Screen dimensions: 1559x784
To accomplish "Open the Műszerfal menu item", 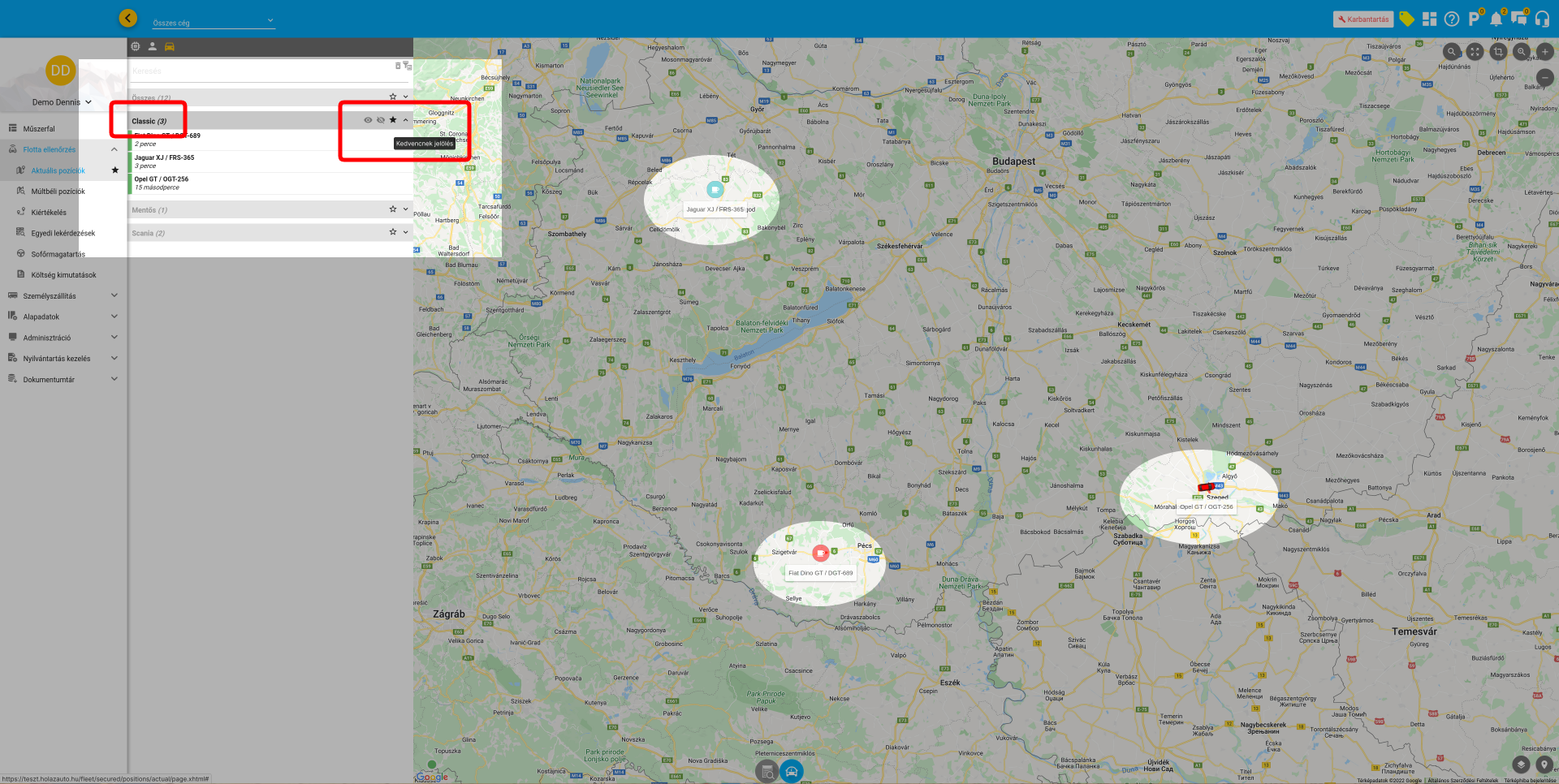I will pos(39,129).
